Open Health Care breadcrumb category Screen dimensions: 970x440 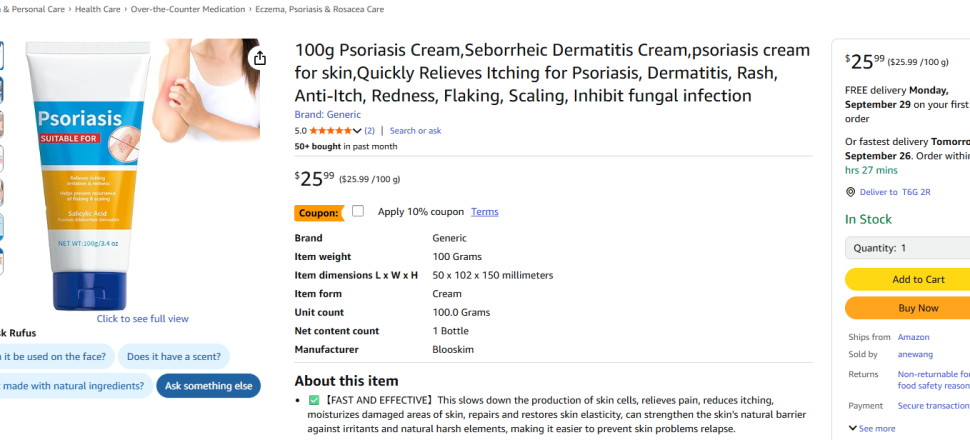pos(97,9)
